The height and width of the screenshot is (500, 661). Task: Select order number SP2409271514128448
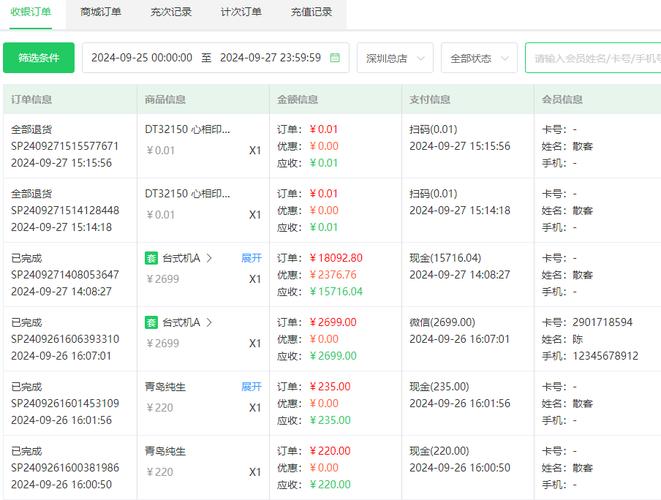65,210
